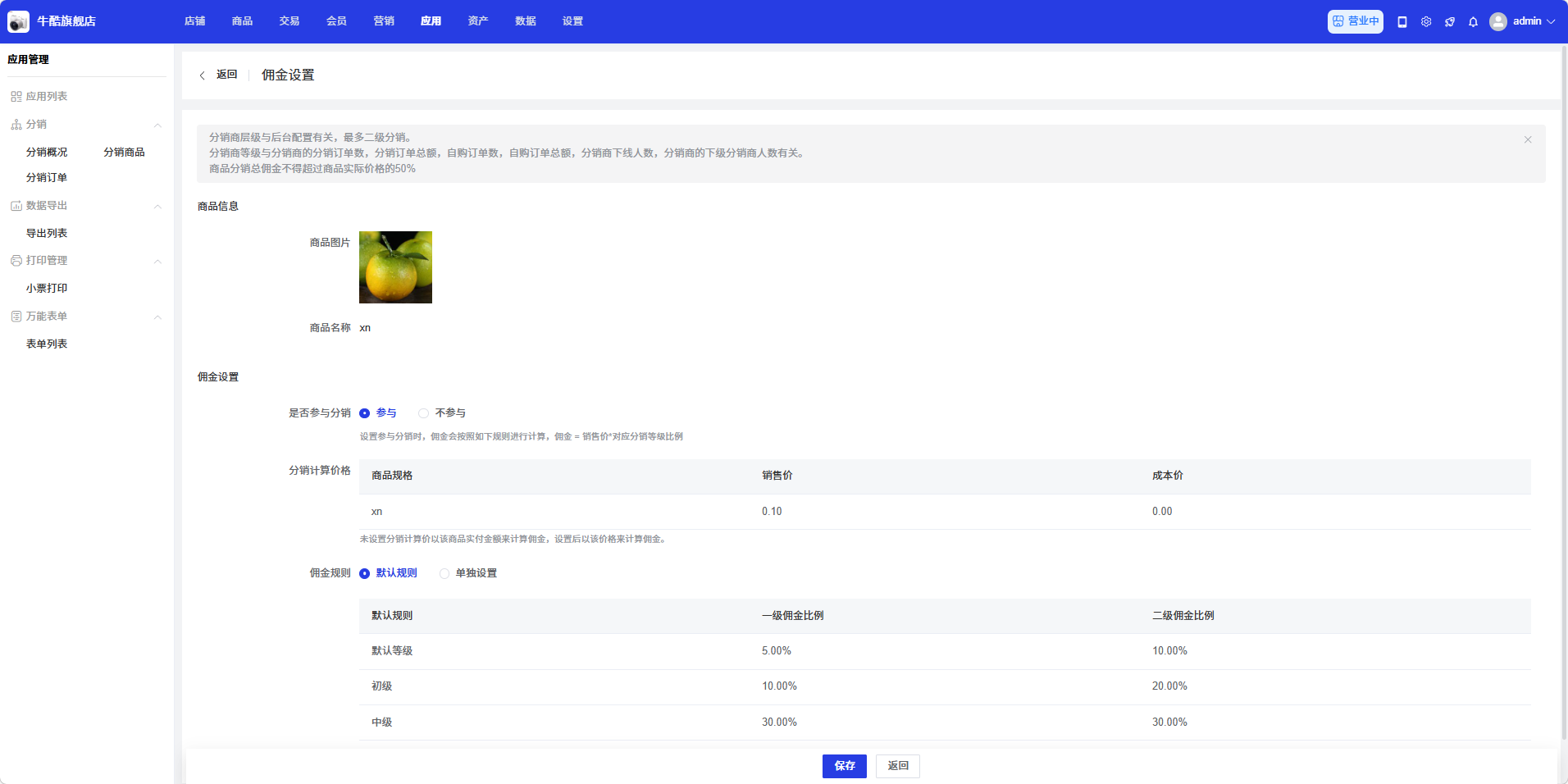Collapse the 打印管理 sidebar group
This screenshot has height=784, width=1568.
point(157,261)
